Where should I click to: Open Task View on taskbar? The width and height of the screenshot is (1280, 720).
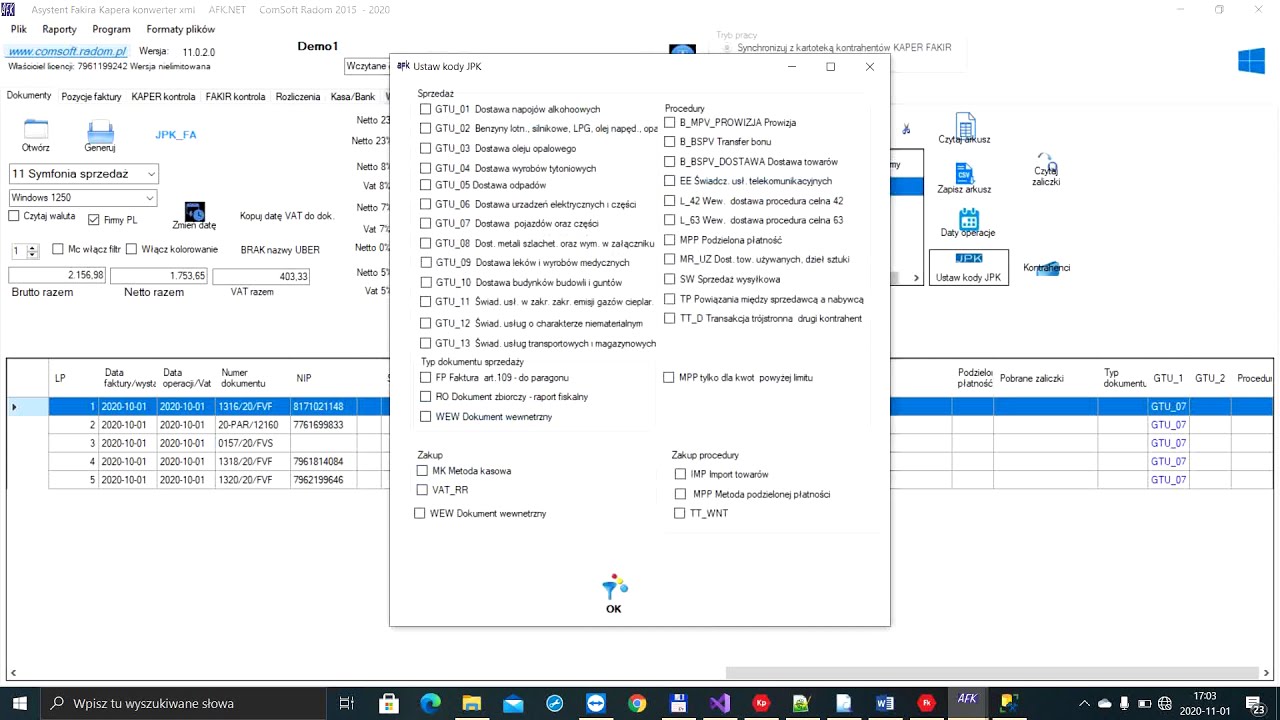(x=346, y=703)
